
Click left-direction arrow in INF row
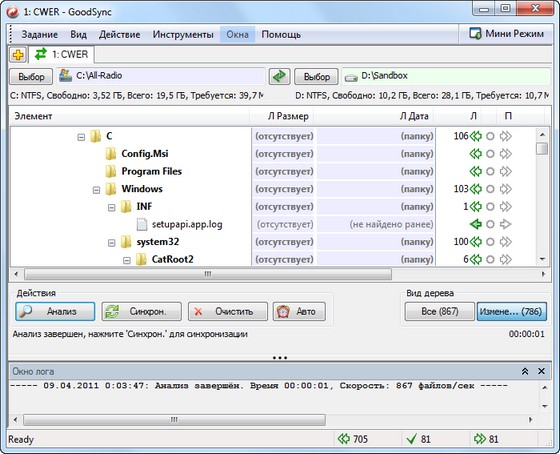pos(475,207)
